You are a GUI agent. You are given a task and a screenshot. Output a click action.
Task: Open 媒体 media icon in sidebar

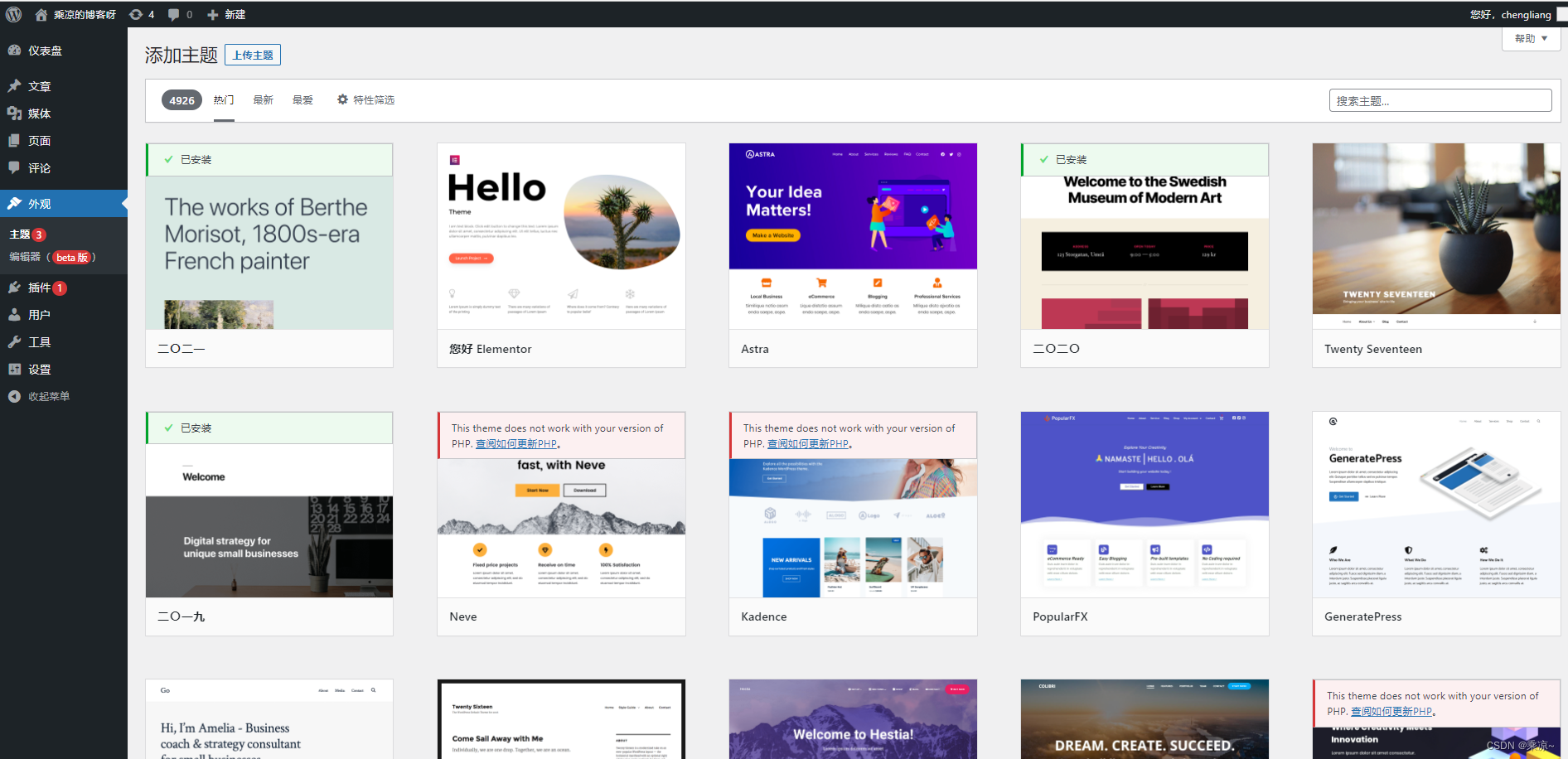(x=14, y=114)
